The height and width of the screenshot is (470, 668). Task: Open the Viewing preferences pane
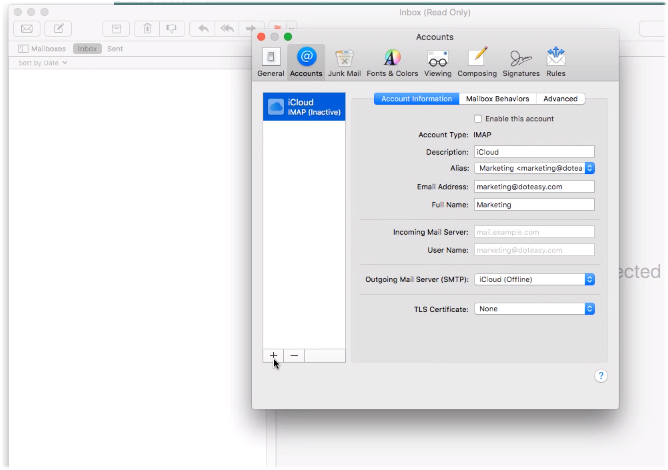(438, 62)
